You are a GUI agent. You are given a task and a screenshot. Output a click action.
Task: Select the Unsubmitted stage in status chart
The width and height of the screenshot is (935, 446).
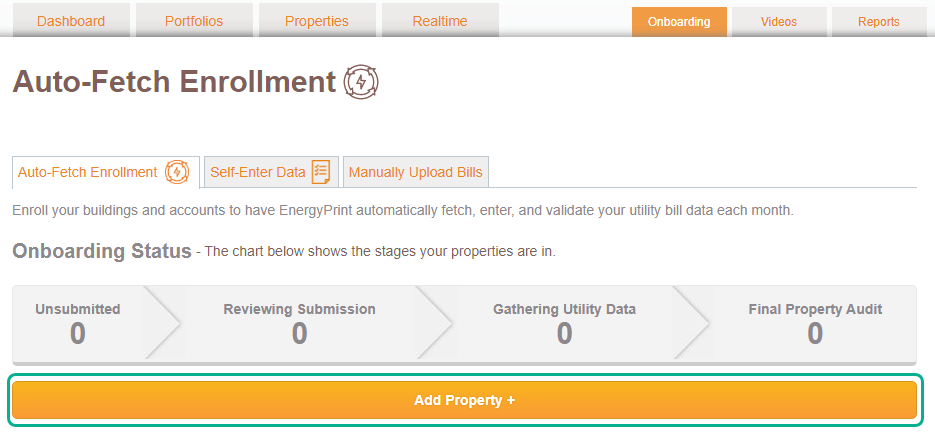tap(78, 325)
